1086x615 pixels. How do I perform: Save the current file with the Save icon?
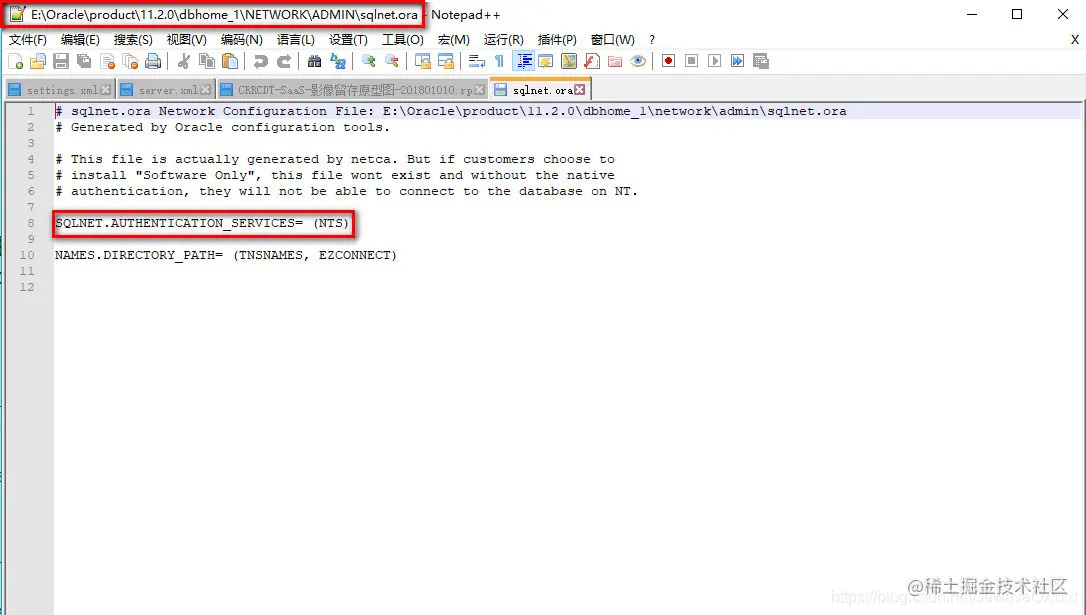[61, 62]
